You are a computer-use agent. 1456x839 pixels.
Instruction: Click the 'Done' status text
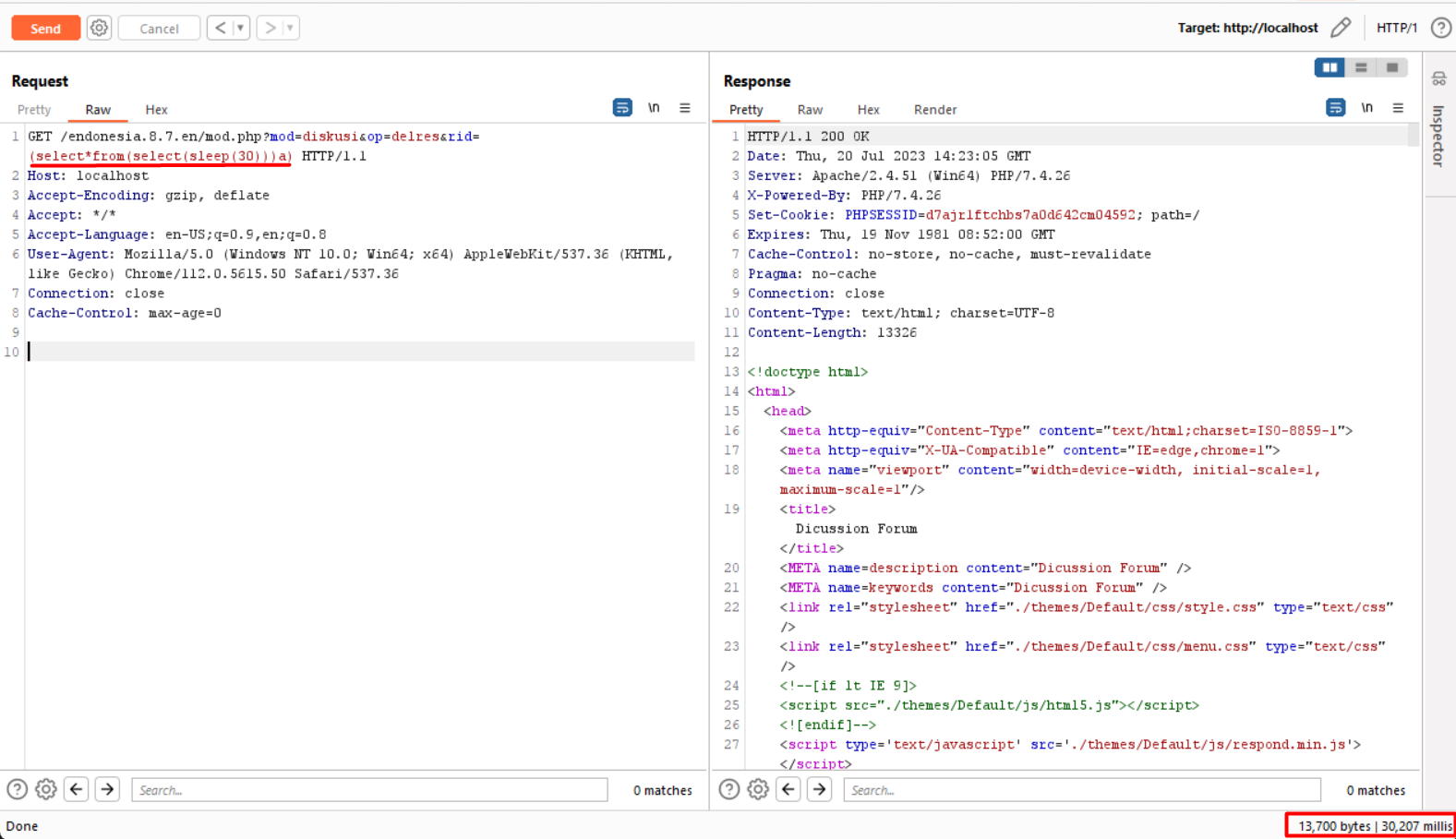(22, 826)
